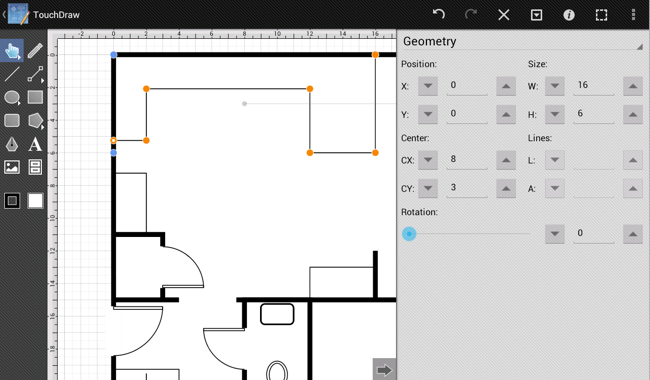Select the Pen nib tool
The height and width of the screenshot is (380, 650).
pyautogui.click(x=12, y=144)
